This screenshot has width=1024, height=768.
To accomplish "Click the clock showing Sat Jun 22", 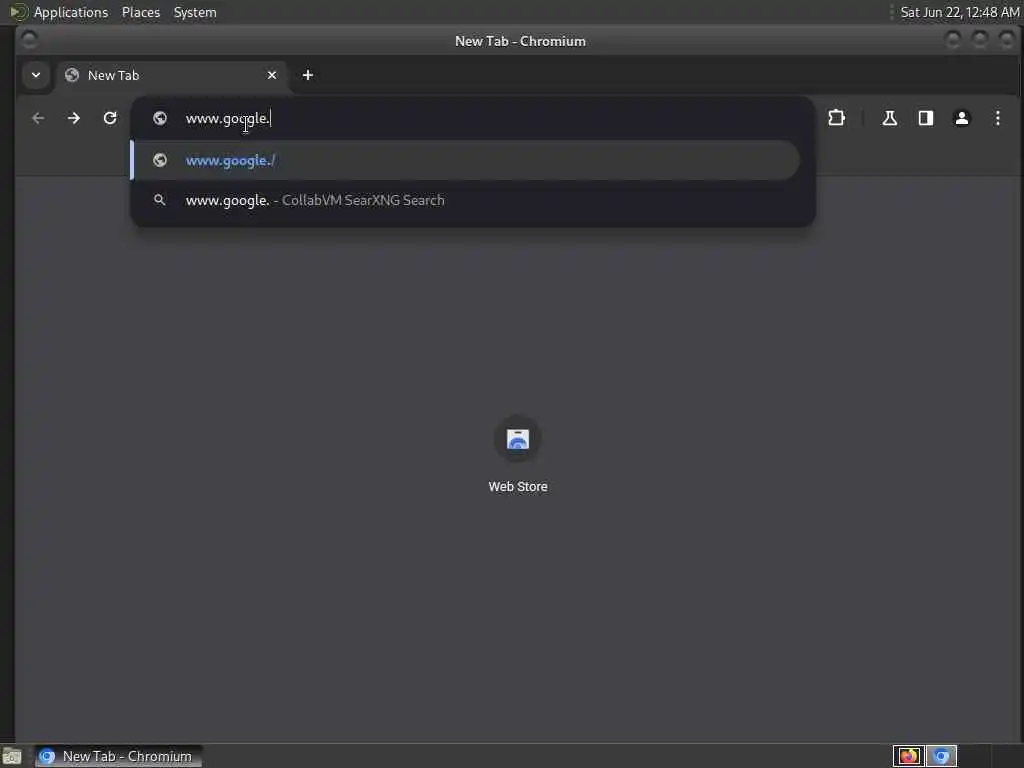I will pos(960,12).
